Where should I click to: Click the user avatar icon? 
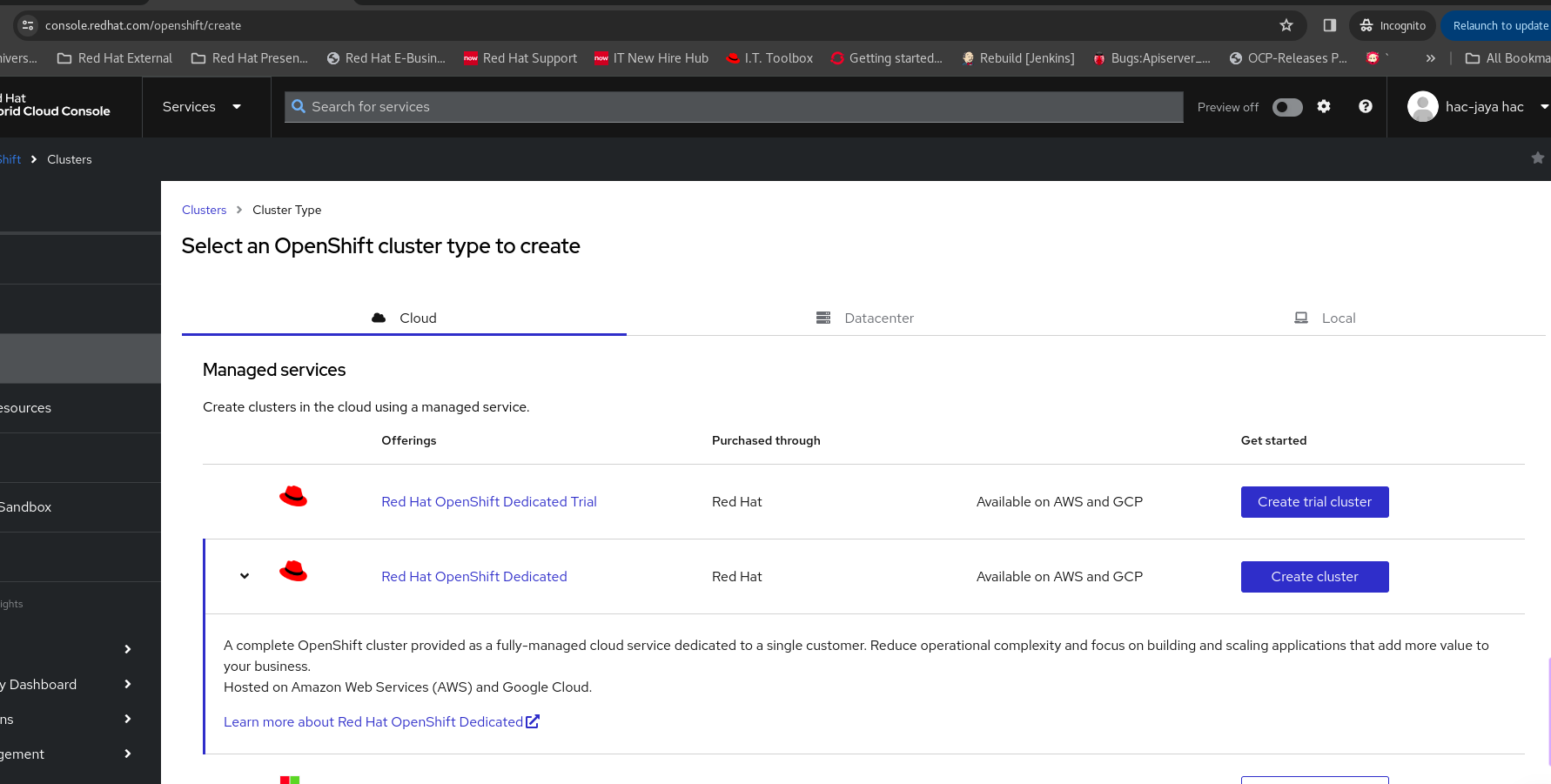(1423, 107)
